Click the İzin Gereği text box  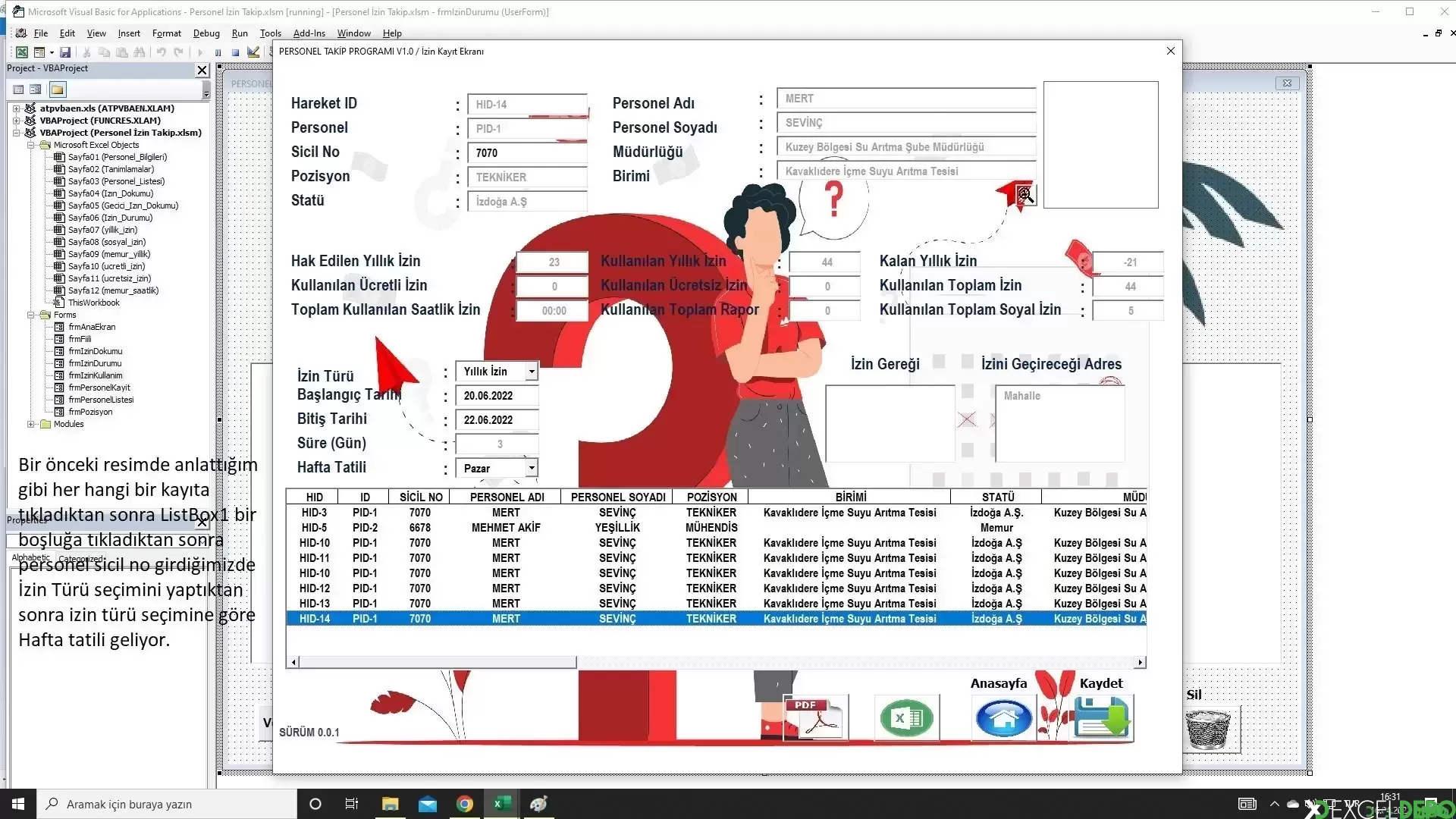[x=890, y=423]
